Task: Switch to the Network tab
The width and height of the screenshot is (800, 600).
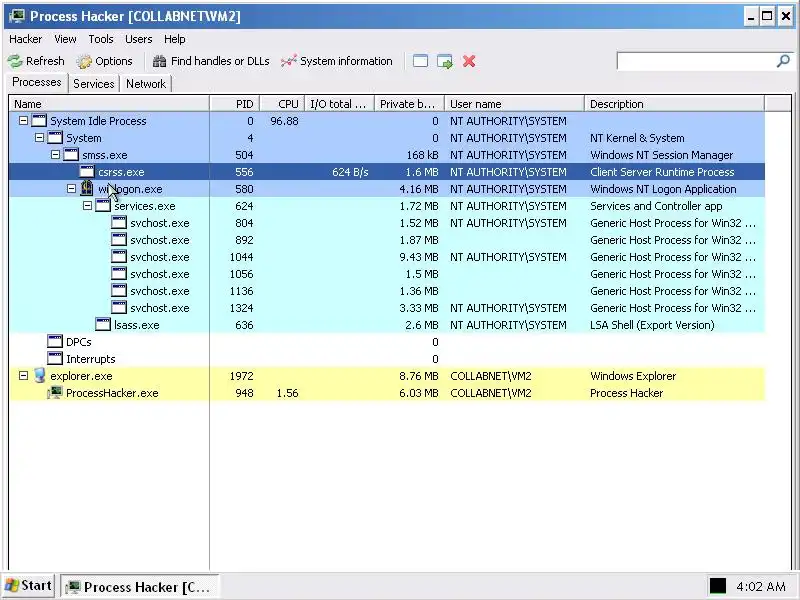Action: click(x=146, y=84)
